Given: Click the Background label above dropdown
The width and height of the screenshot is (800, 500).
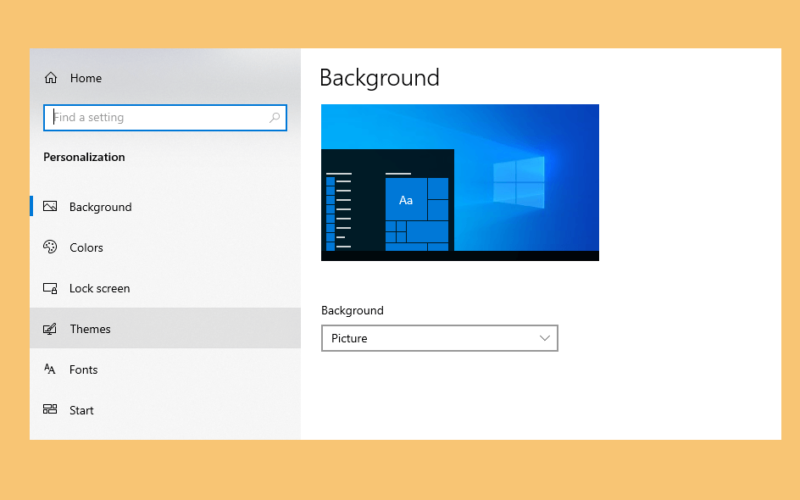Looking at the screenshot, I should (x=352, y=310).
